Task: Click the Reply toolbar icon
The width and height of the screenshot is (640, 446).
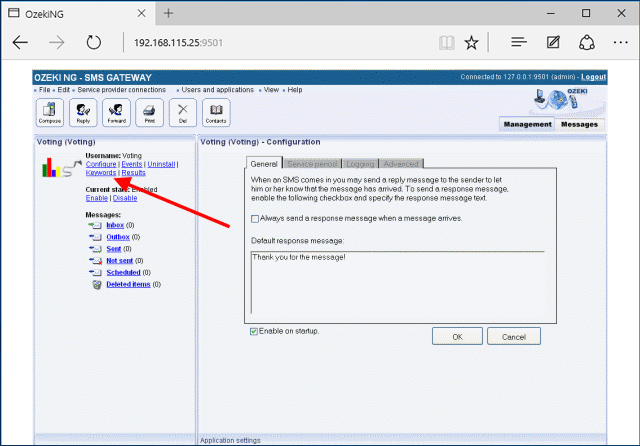Action: pyautogui.click(x=83, y=113)
